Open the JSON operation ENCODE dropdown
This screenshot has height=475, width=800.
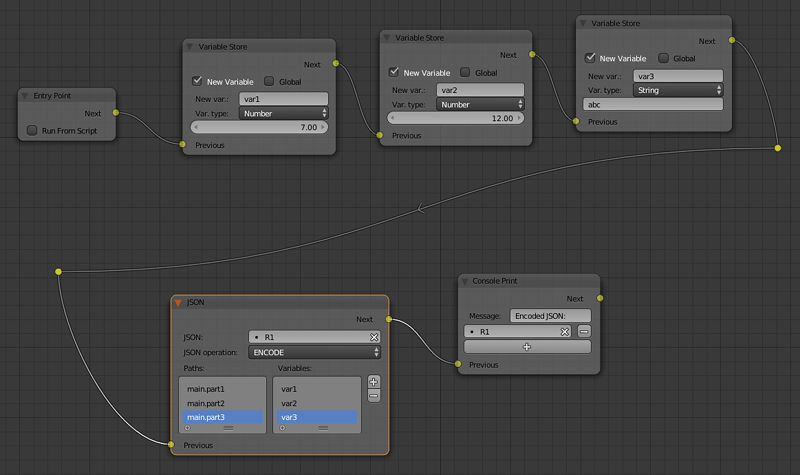coord(314,352)
